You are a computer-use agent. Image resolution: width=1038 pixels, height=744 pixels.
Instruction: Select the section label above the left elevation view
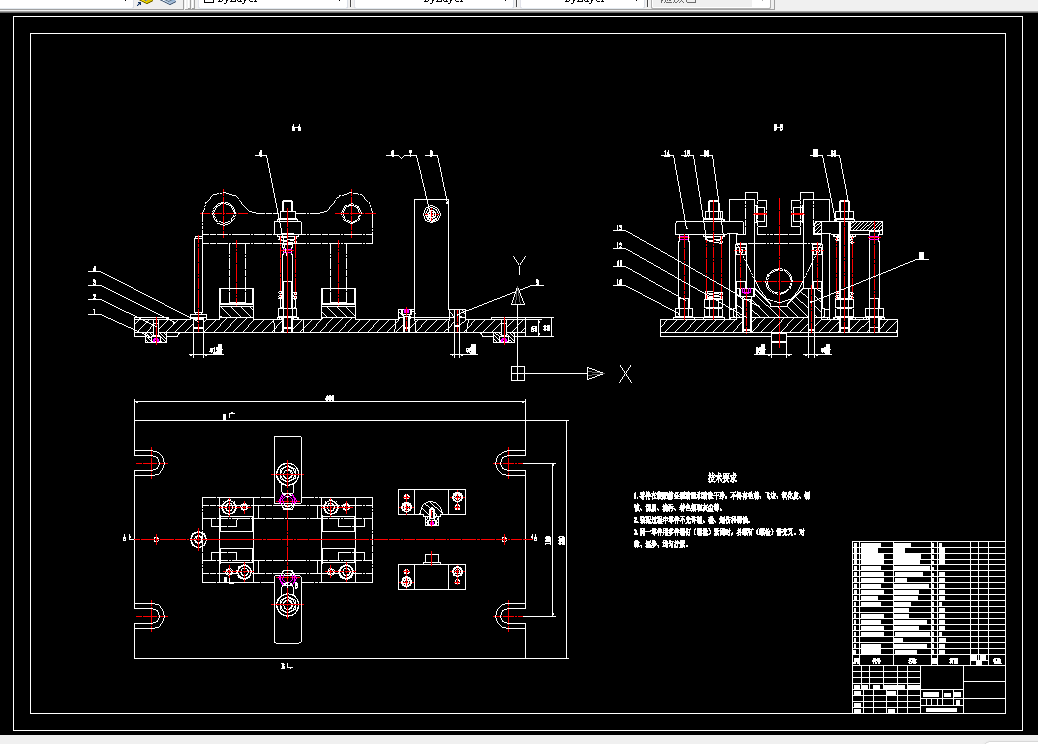pyautogui.click(x=297, y=127)
